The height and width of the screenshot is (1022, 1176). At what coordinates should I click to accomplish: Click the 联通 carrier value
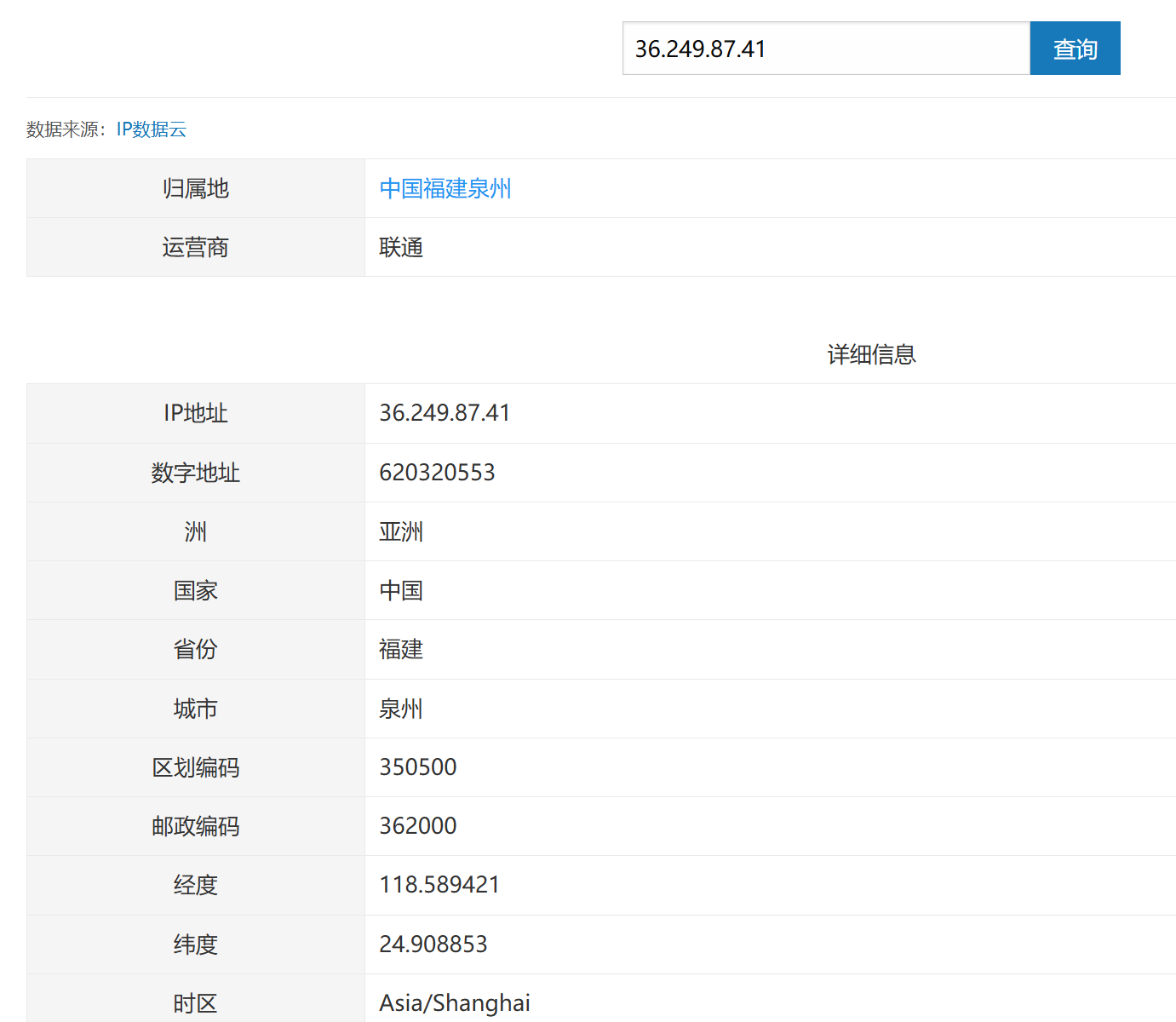pos(401,247)
